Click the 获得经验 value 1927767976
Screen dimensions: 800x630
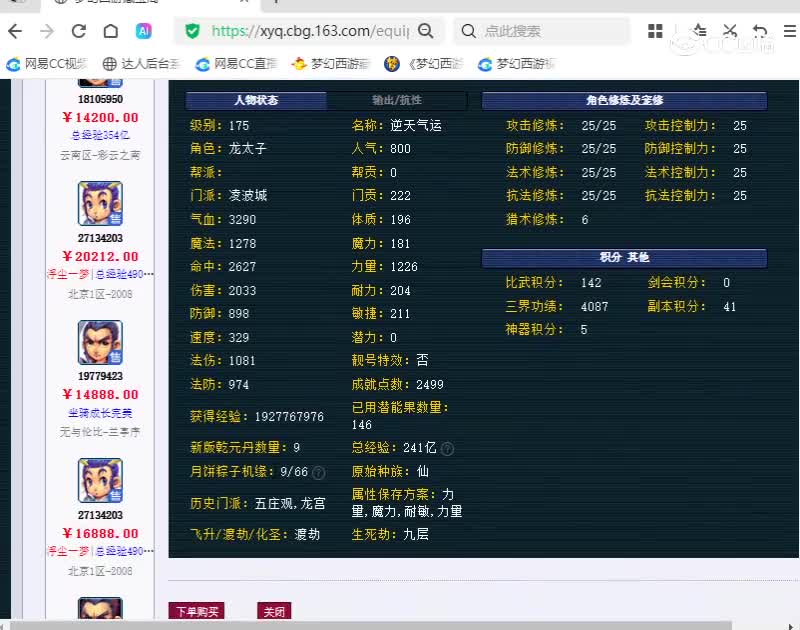(x=289, y=417)
